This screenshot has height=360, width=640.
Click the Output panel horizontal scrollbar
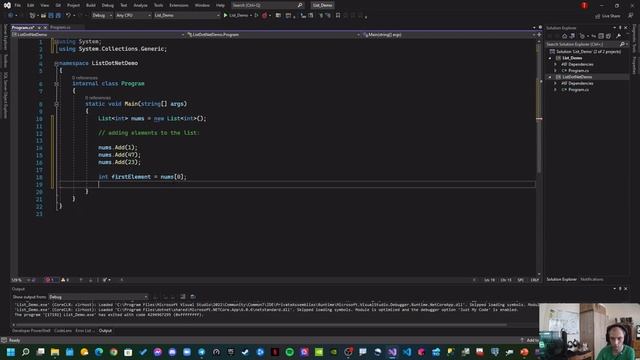pos(261,325)
